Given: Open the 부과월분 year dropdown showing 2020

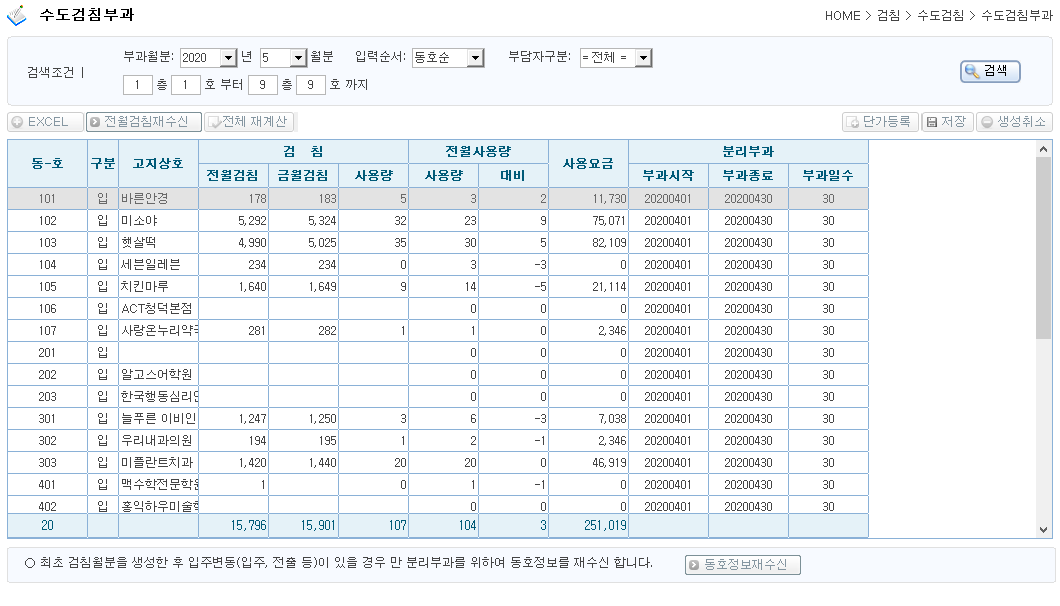Looking at the screenshot, I should click(208, 57).
